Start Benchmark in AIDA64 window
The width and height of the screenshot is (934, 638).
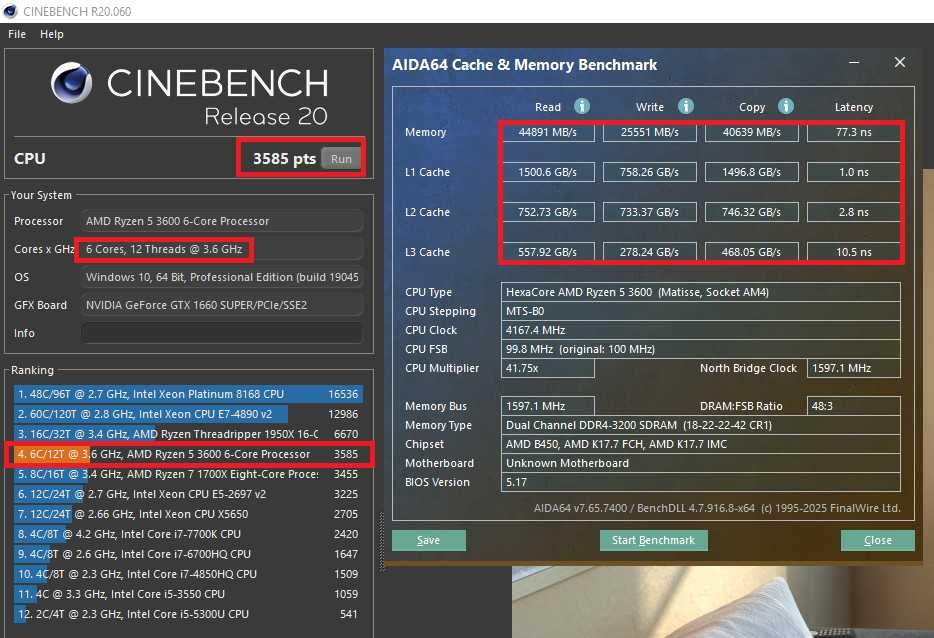[x=653, y=540]
